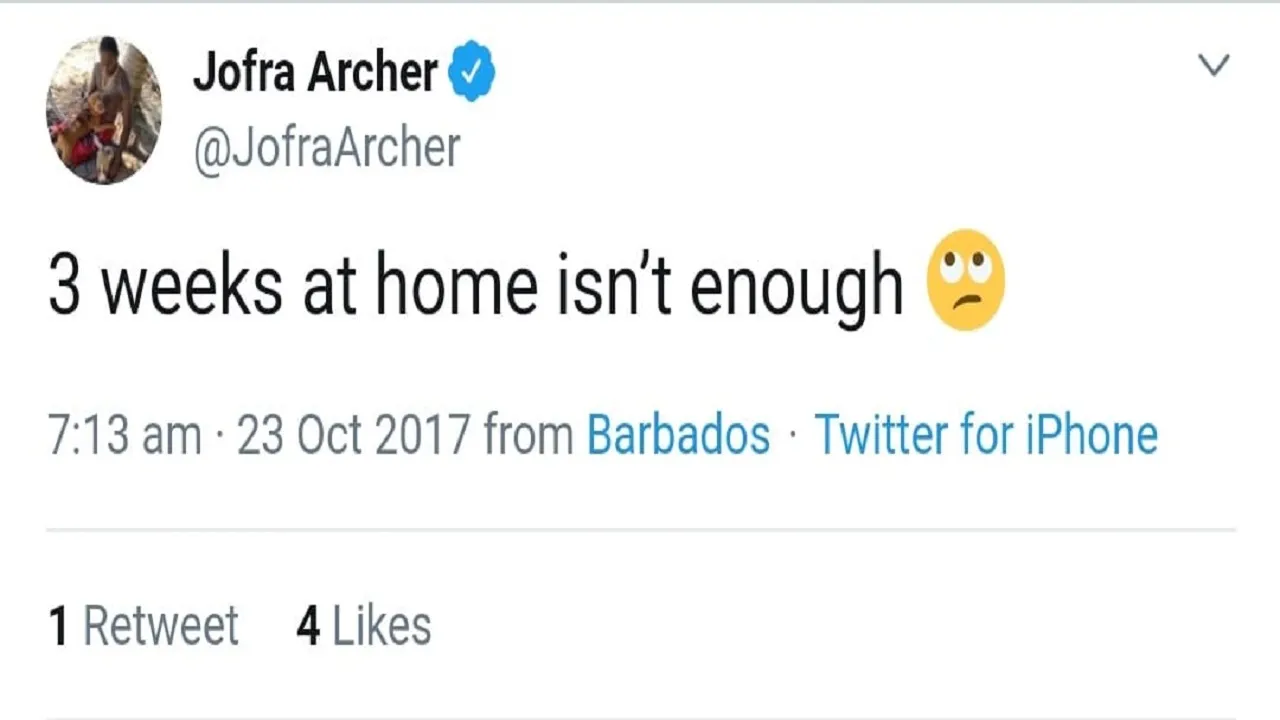Click the 7:13 am timestamp

(x=125, y=436)
